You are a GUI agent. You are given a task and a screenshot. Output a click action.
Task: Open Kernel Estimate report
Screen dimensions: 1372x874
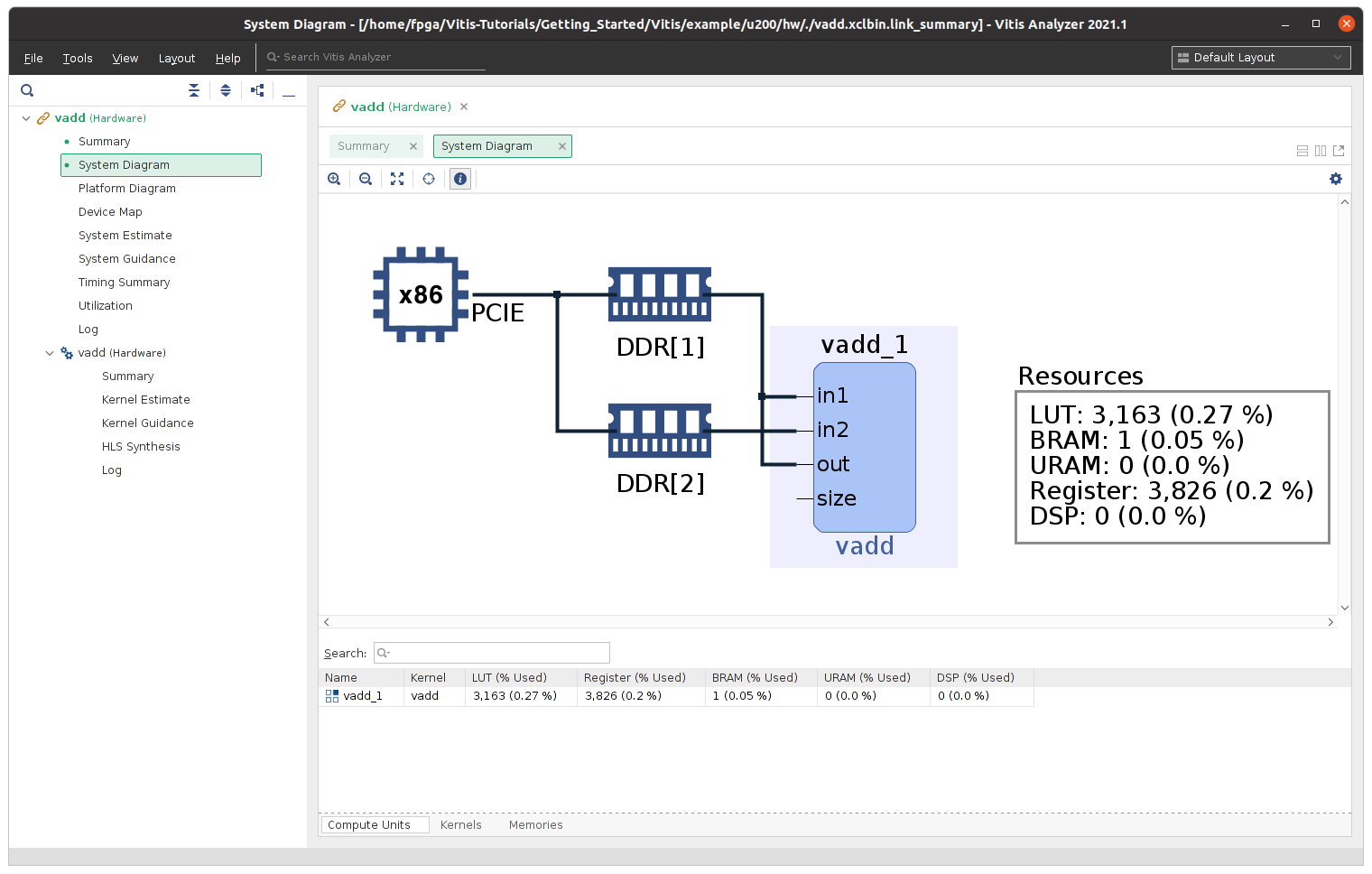(x=146, y=400)
